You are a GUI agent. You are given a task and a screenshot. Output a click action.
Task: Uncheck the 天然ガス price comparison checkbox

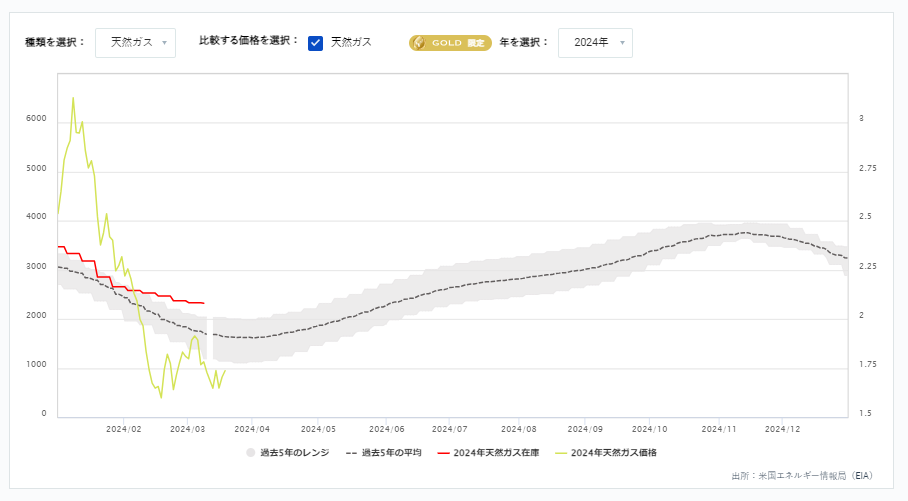tap(316, 43)
